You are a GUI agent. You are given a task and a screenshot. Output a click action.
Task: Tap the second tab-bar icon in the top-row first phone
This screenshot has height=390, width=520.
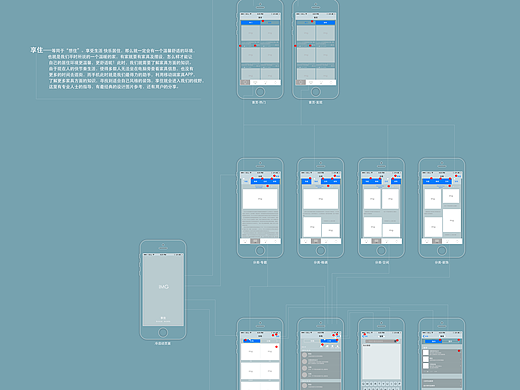click(255, 82)
